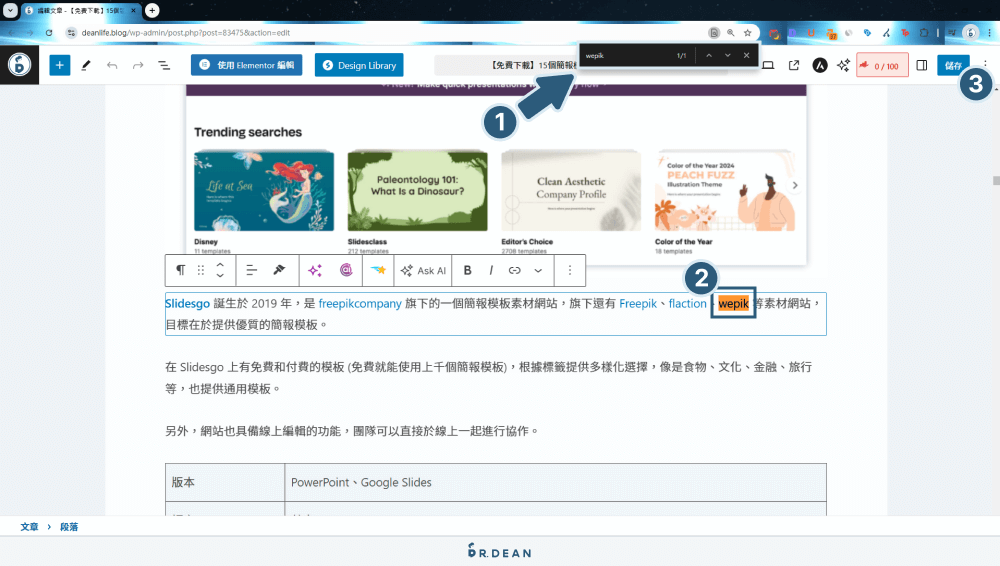
Task: Click the 版本 table cell
Action: coord(224,482)
